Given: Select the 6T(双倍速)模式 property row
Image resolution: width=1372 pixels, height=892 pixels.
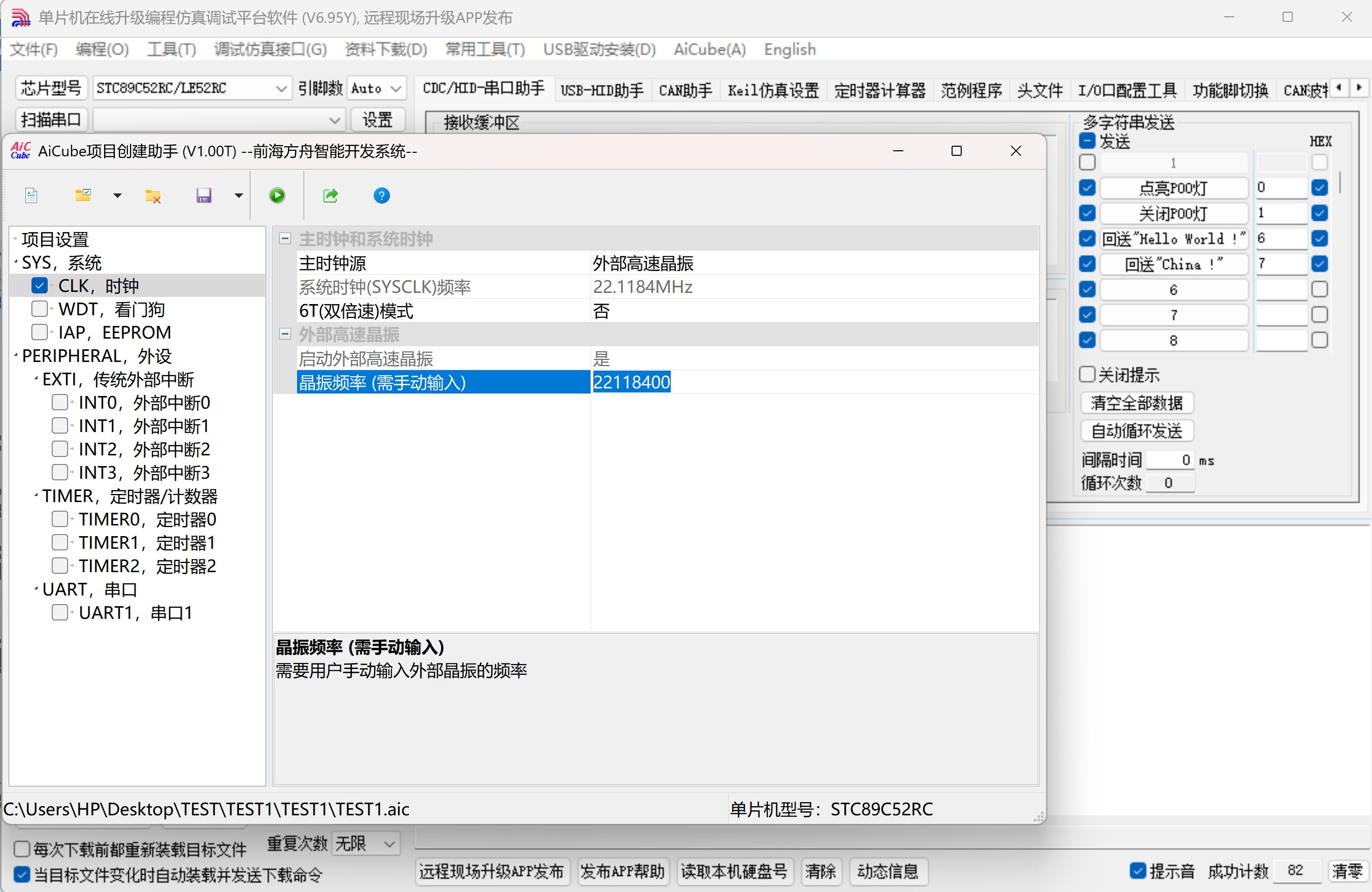Looking at the screenshot, I should pyautogui.click(x=668, y=311).
